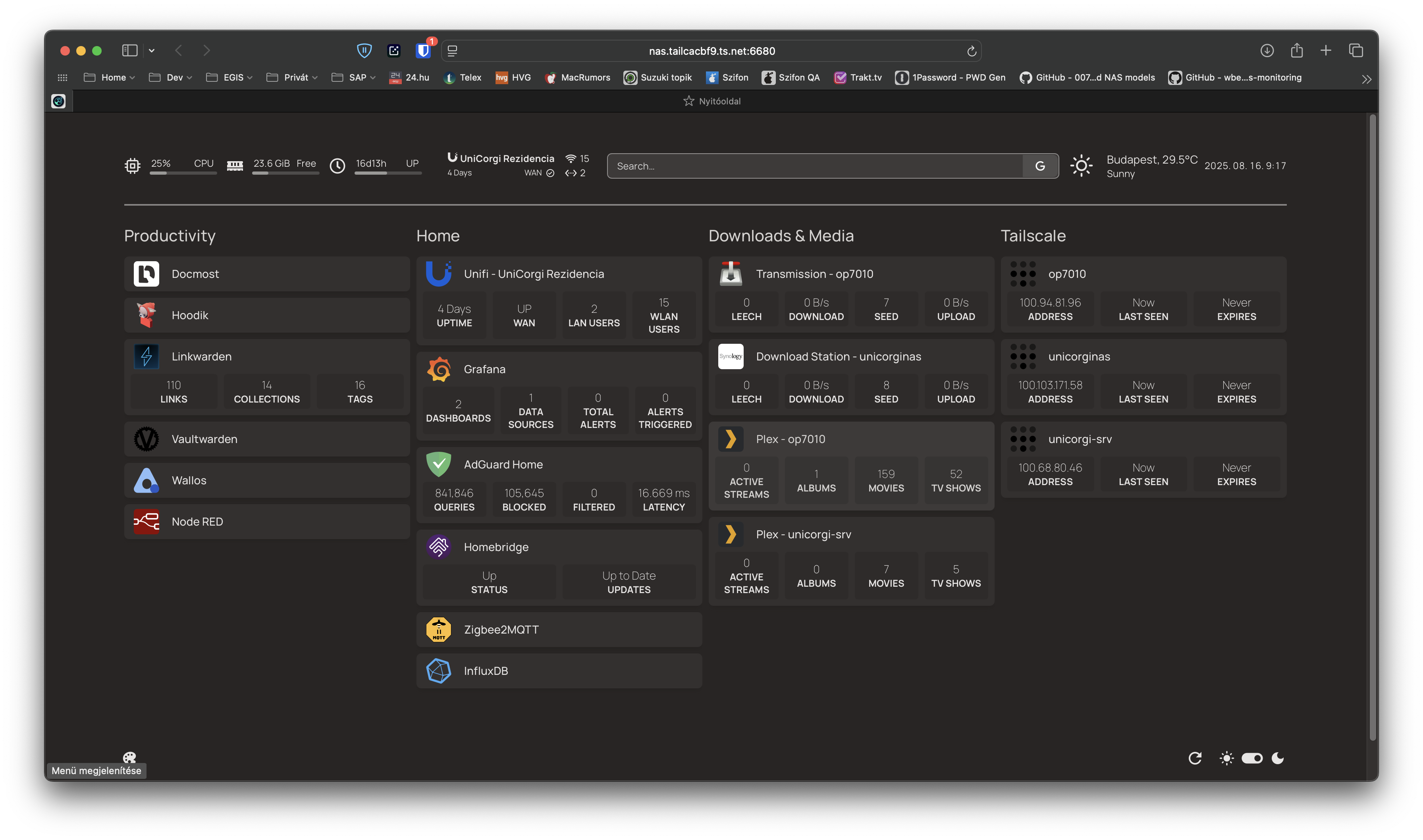Open the Vaultwarden logo icon
Screen dimensions: 1423x840
click(146, 439)
